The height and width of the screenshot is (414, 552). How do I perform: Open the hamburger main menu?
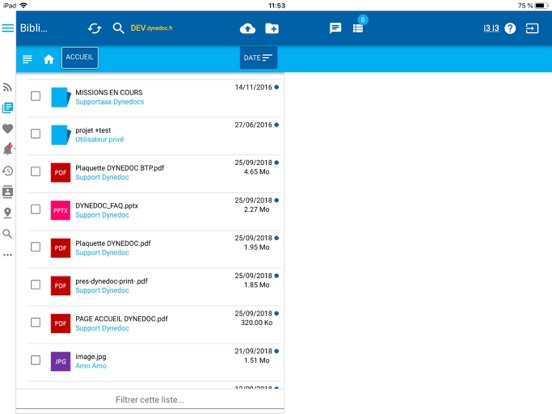click(x=8, y=28)
